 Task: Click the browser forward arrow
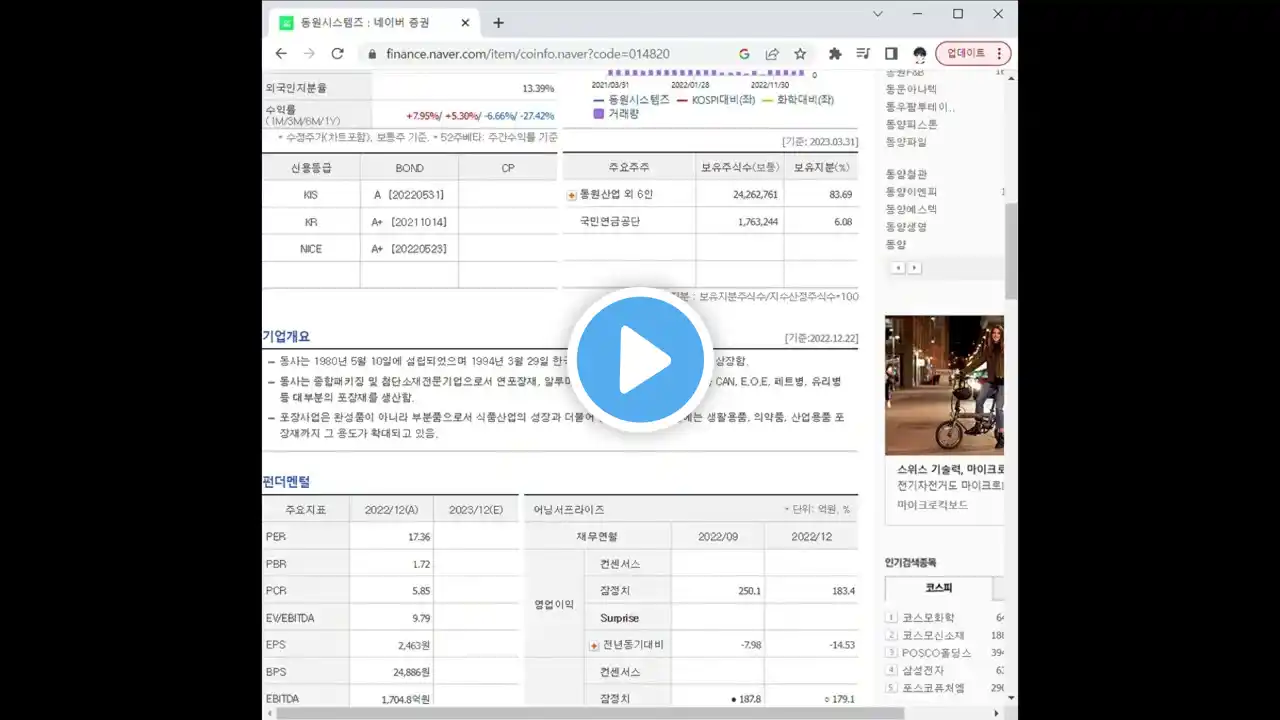click(x=309, y=54)
